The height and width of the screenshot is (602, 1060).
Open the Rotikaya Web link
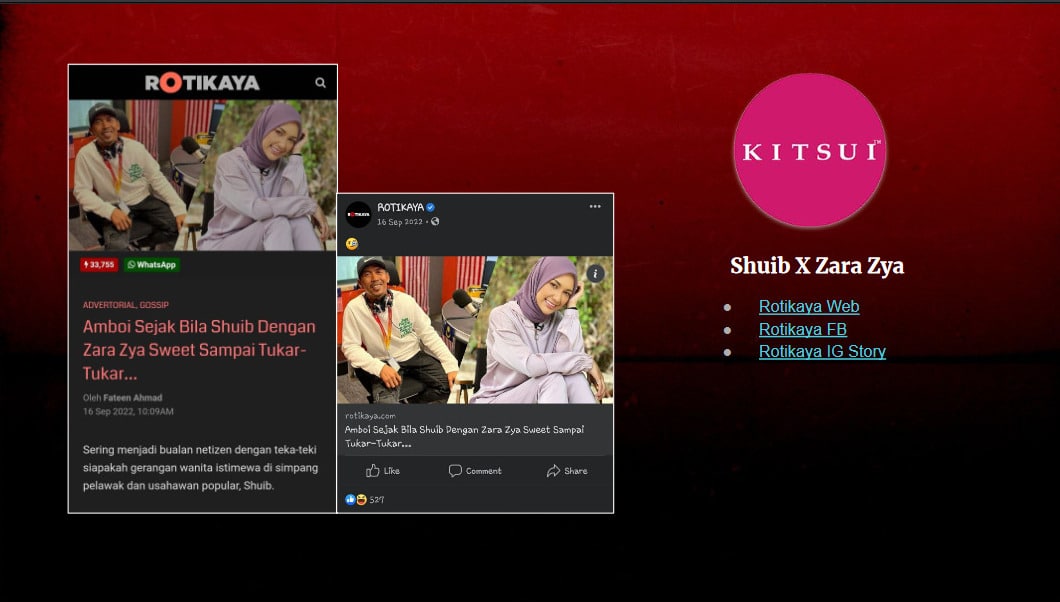(808, 307)
